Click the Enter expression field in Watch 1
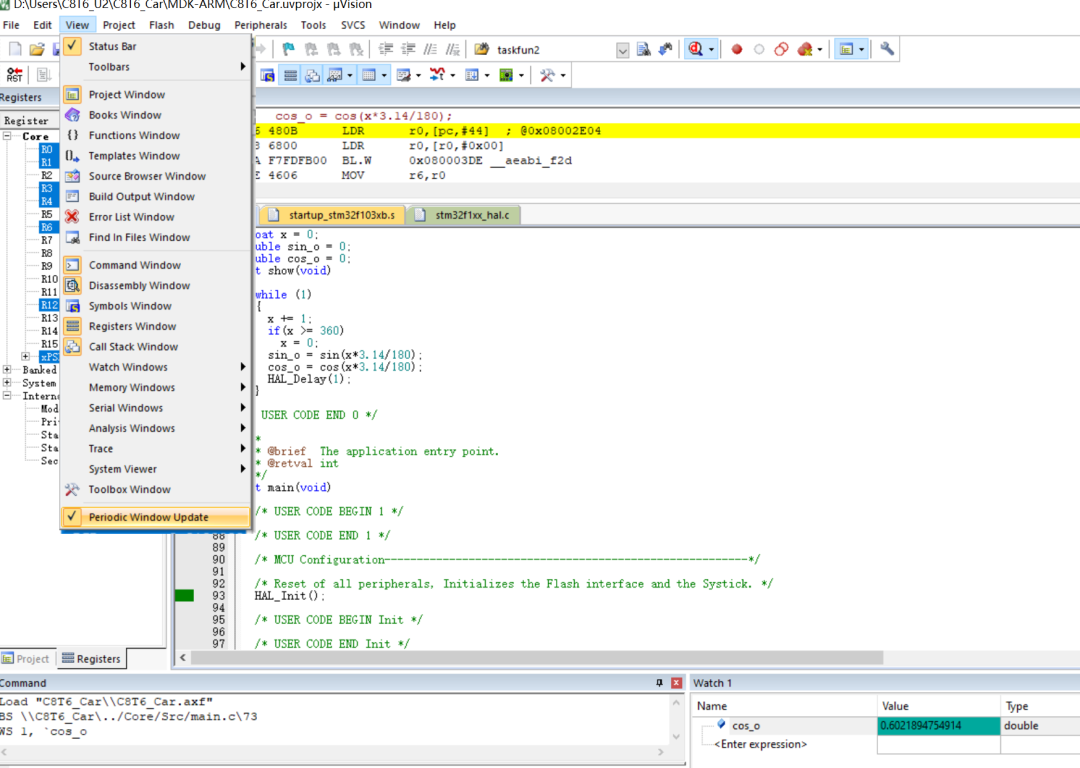 coord(760,744)
